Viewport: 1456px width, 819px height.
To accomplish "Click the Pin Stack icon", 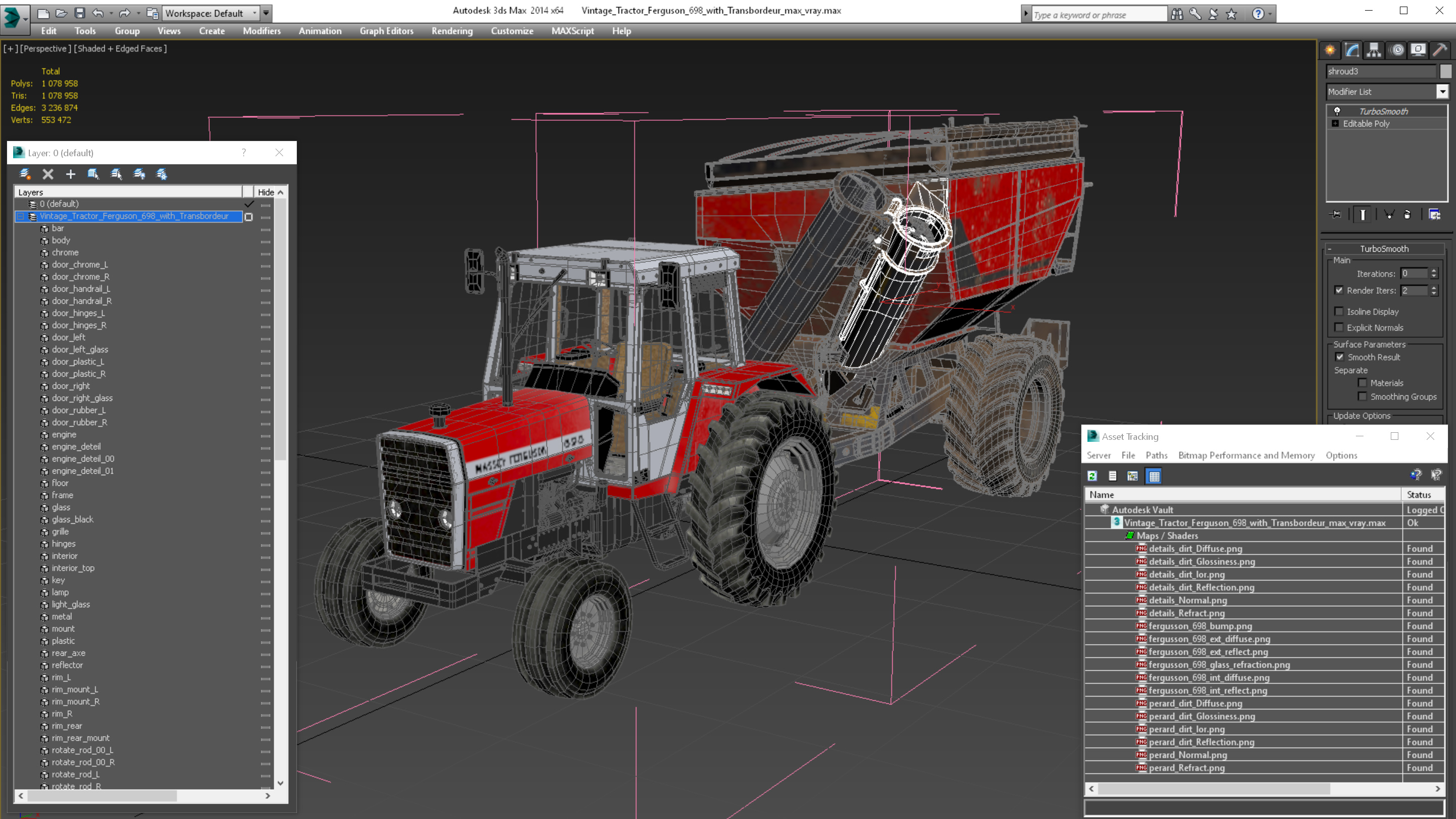I will [1336, 214].
